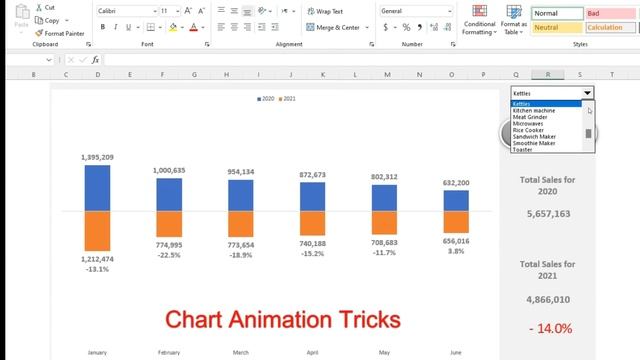Choose Microwaves from the list

[528, 124]
